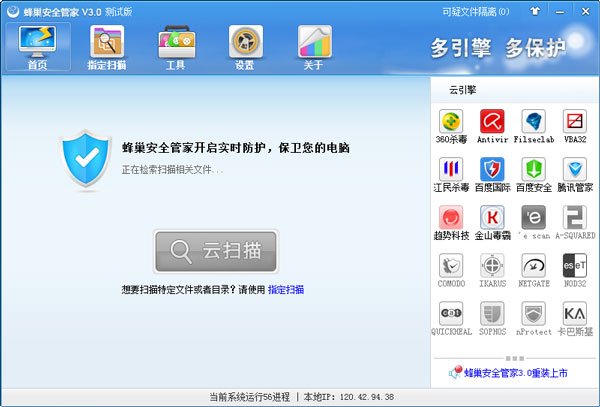Click the NOD32 engine icon
Viewport: 600px width, 407px height.
coord(575,265)
